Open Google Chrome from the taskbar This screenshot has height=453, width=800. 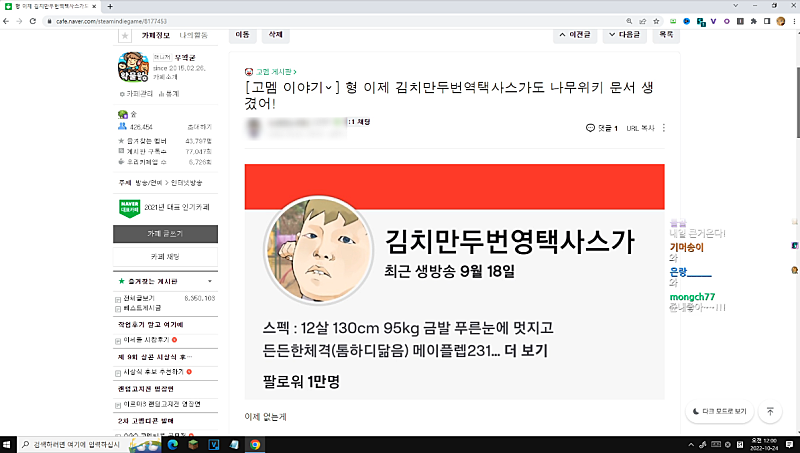255,445
